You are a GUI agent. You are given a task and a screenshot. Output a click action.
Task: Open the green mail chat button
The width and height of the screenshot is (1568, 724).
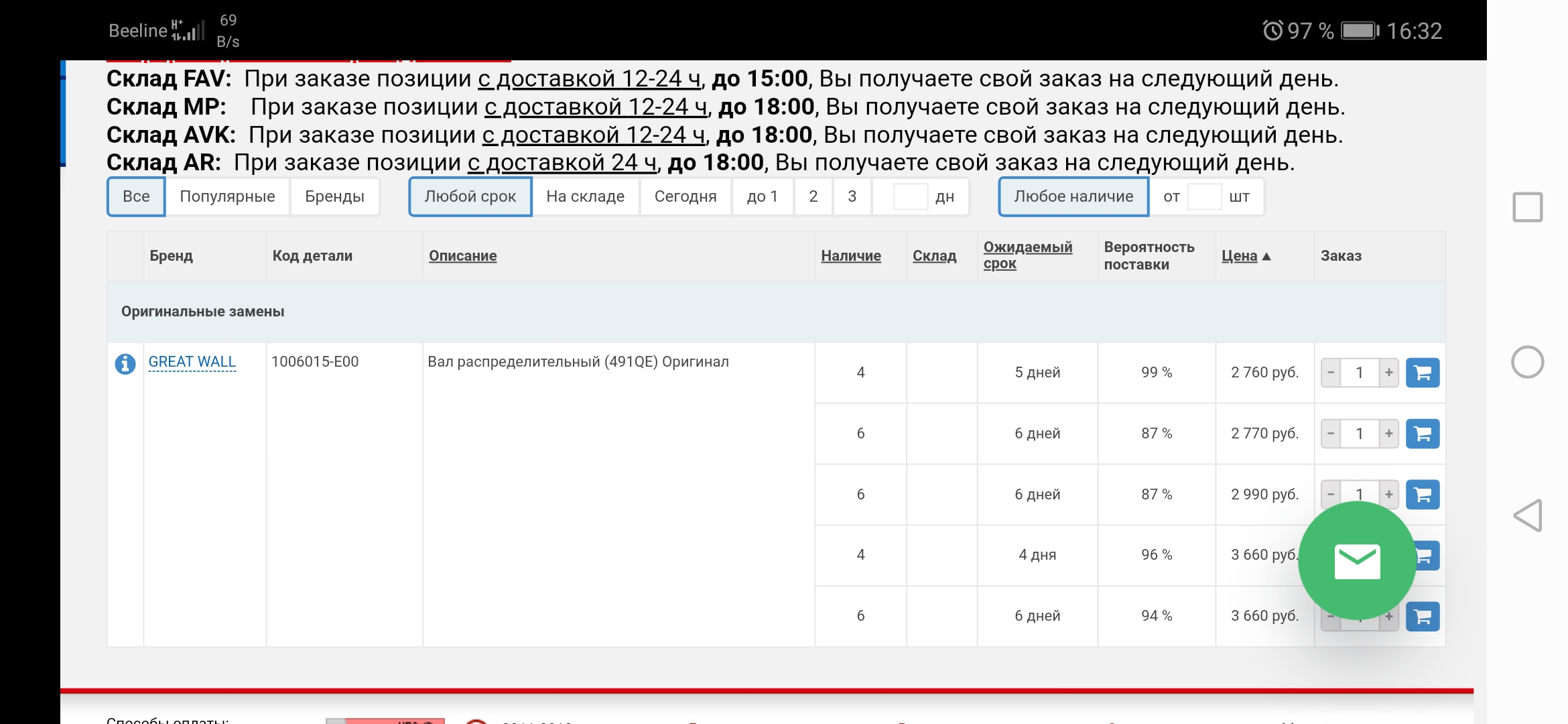[1357, 560]
